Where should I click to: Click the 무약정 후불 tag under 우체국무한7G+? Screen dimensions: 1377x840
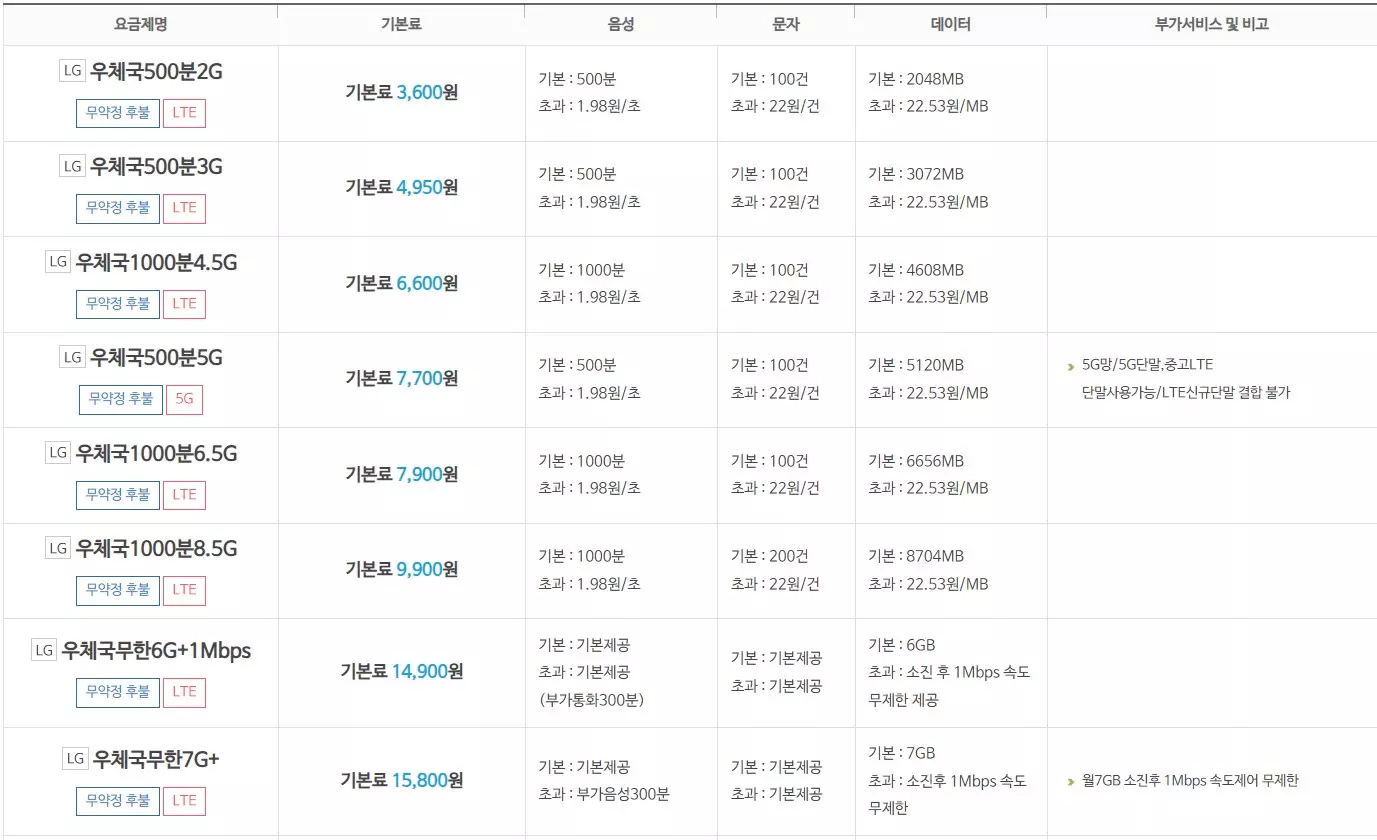(x=118, y=801)
